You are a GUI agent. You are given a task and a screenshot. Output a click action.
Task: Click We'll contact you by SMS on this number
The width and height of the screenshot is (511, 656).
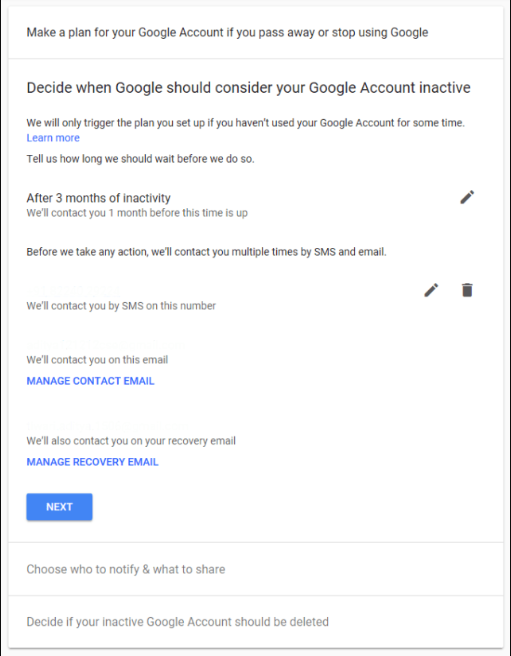(121, 306)
